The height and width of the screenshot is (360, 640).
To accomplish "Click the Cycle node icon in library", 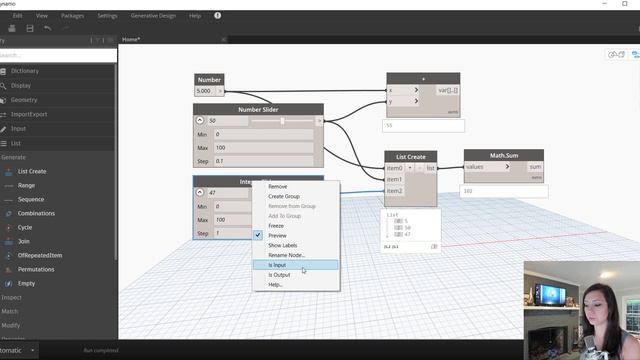I will pyautogui.click(x=9, y=227).
